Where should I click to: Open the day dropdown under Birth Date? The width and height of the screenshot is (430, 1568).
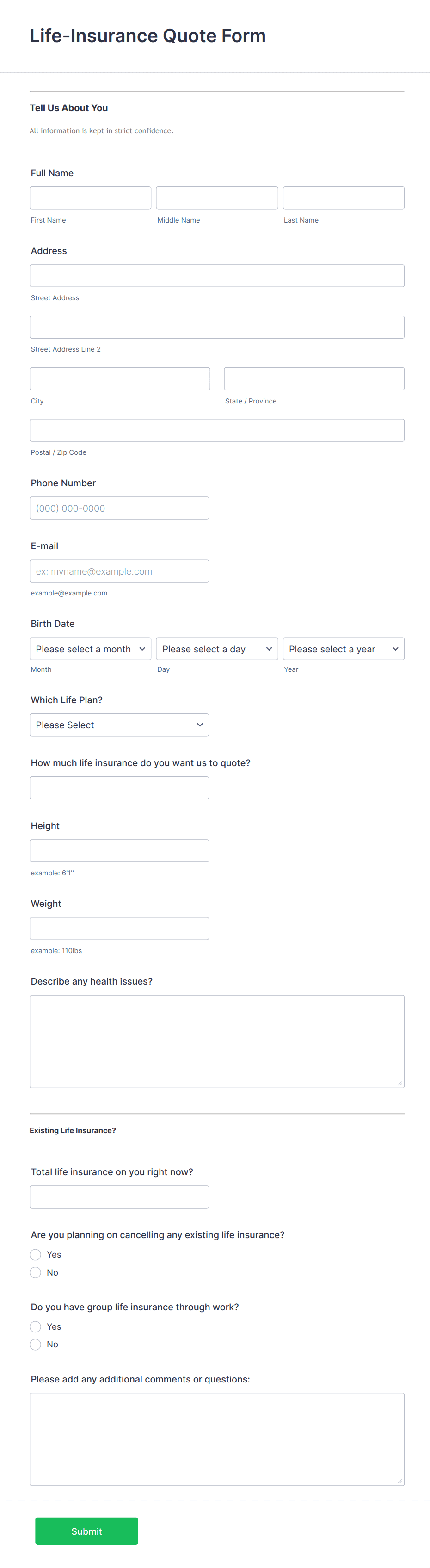(216, 648)
